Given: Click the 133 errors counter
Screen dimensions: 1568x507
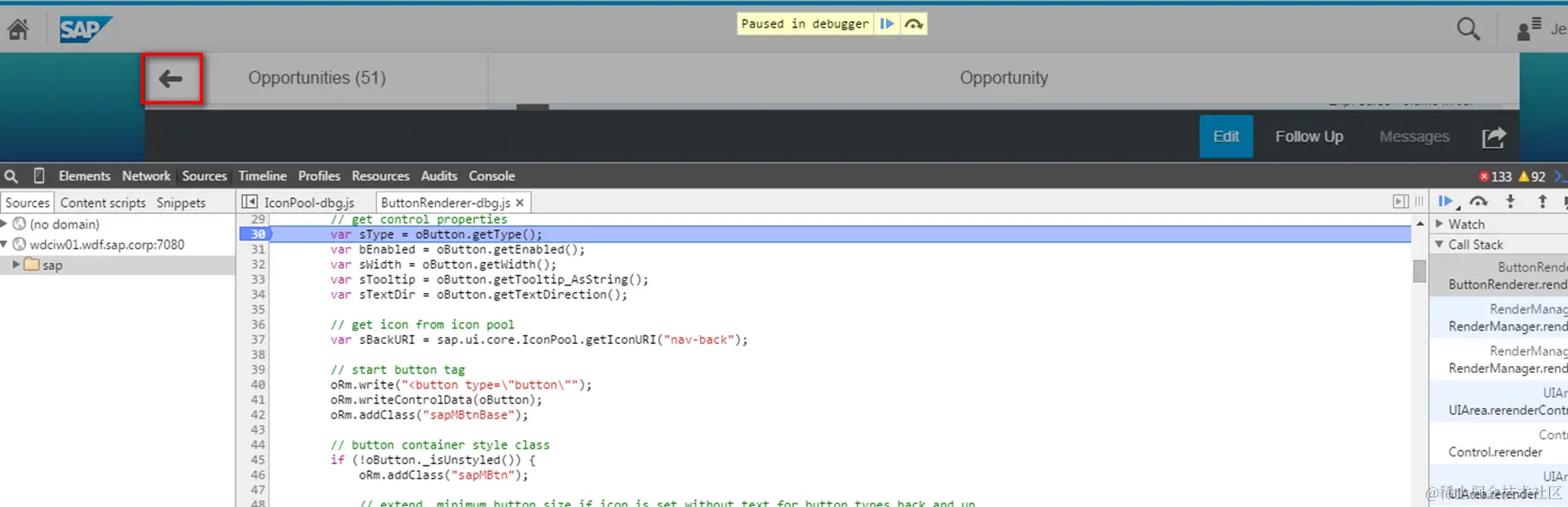Looking at the screenshot, I should pyautogui.click(x=1495, y=176).
